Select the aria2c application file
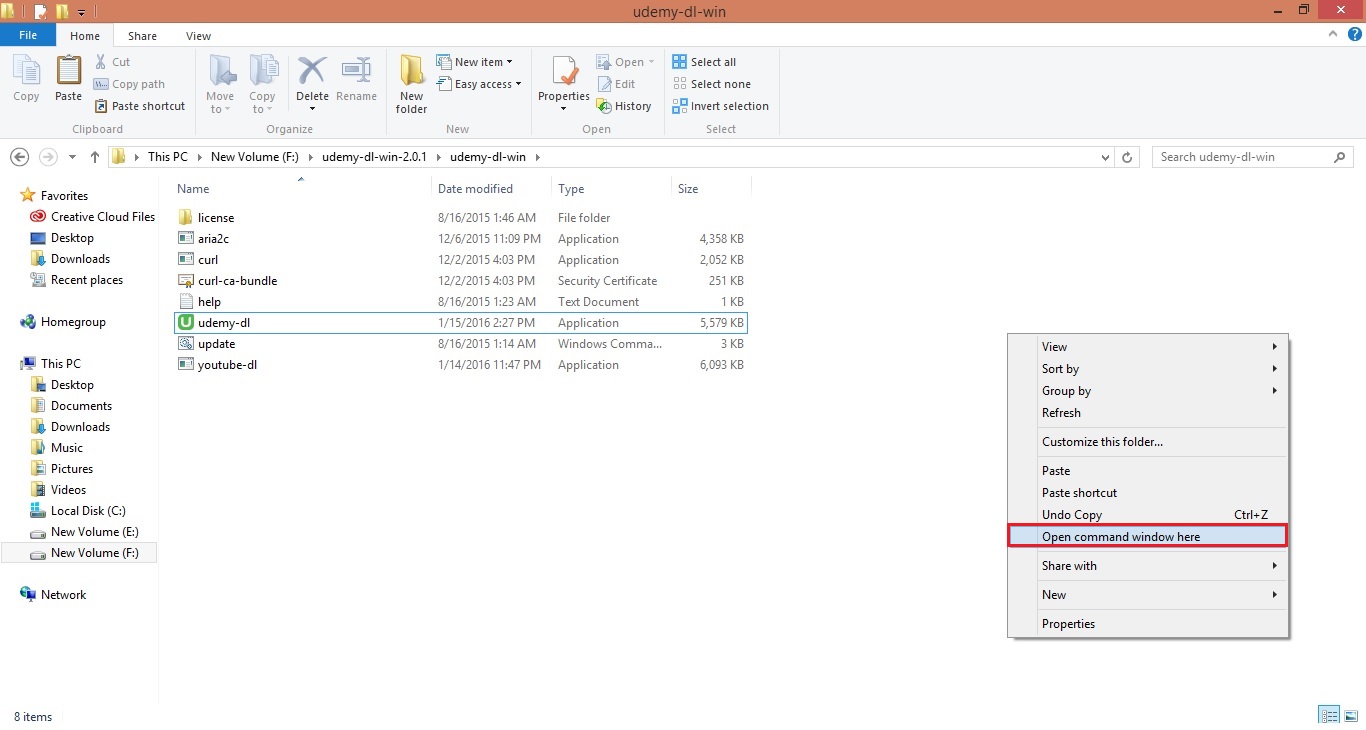The width and height of the screenshot is (1366, 730). 460,239
